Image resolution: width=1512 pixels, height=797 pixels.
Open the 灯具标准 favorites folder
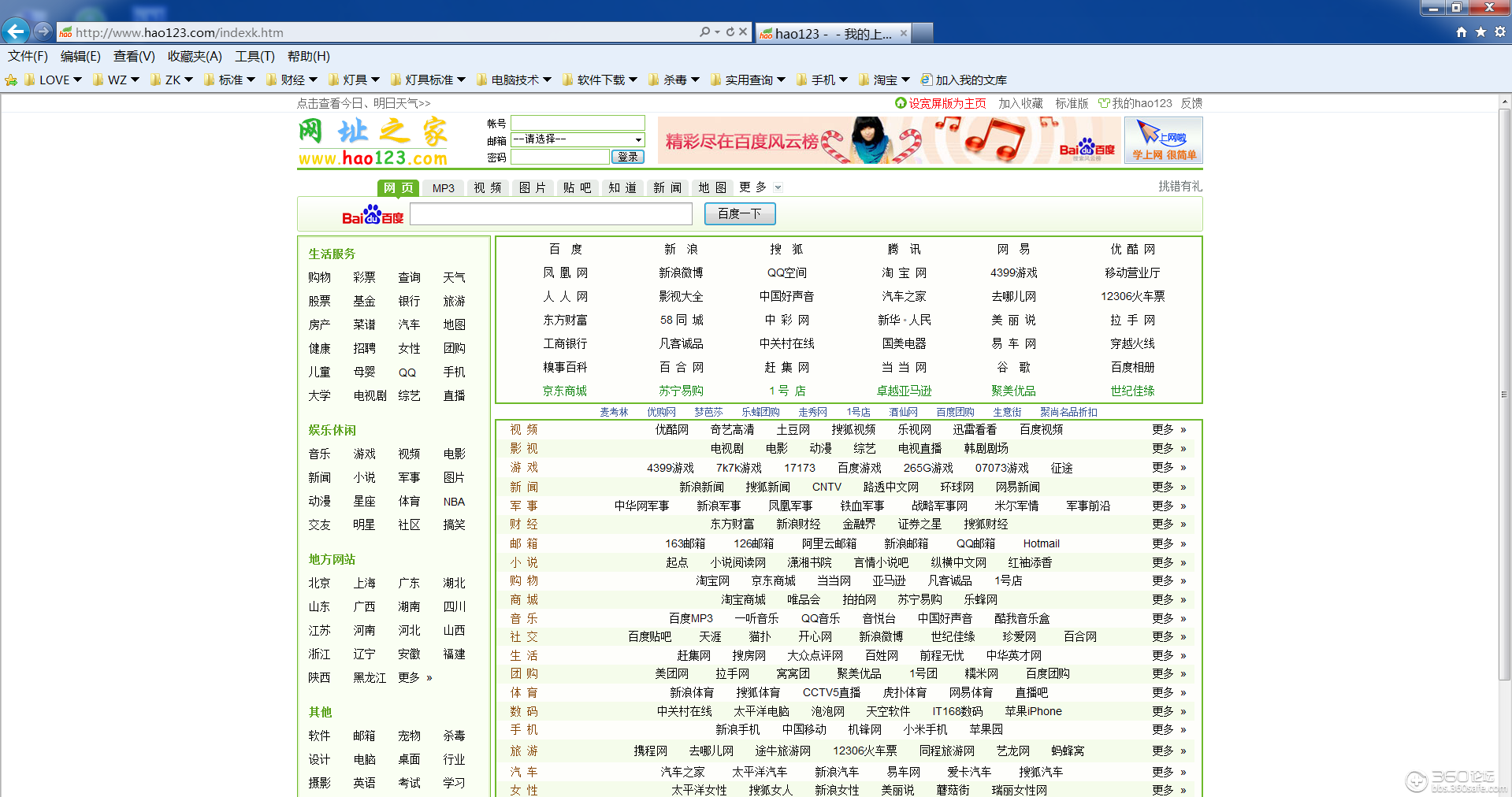tap(428, 80)
